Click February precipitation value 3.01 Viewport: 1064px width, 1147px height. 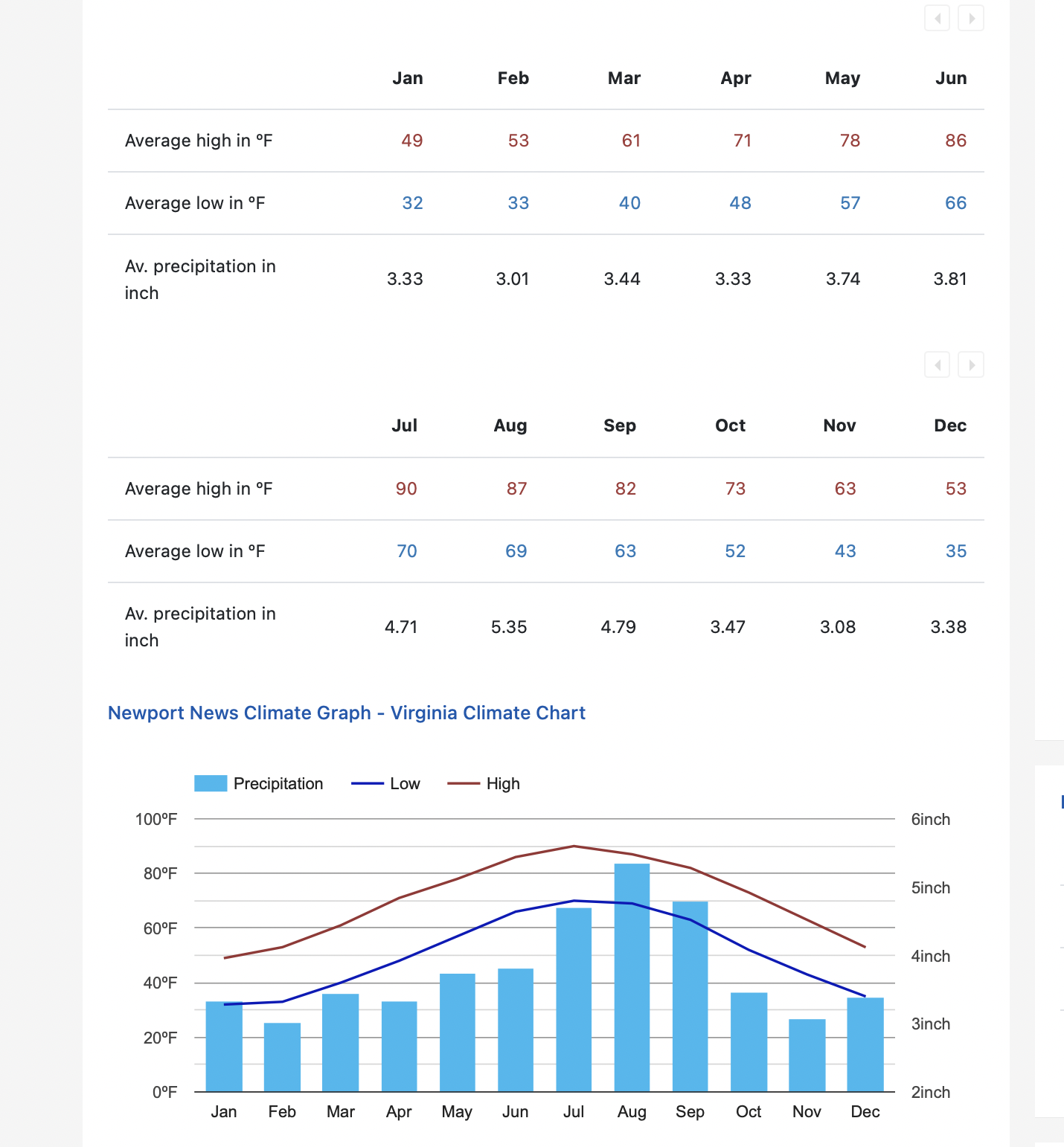tap(513, 279)
